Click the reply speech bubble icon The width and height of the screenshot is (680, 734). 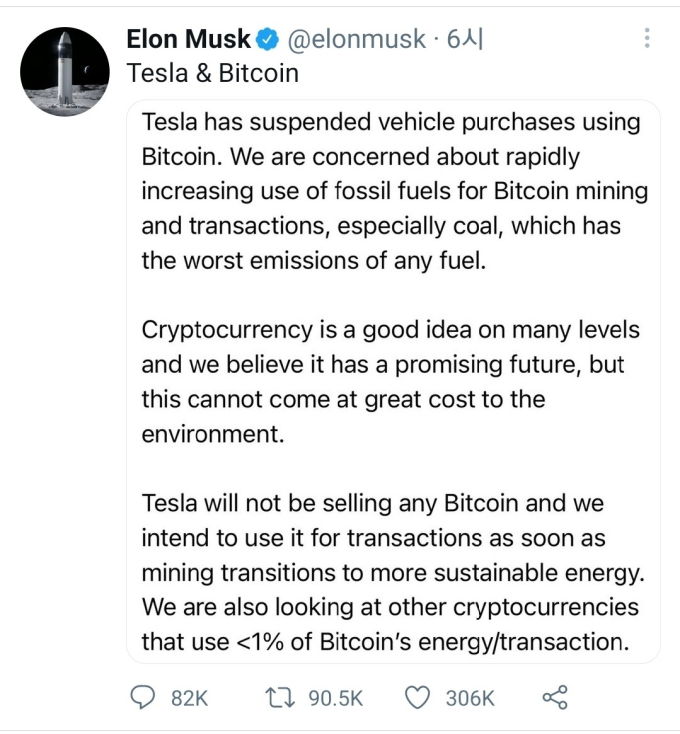142,697
